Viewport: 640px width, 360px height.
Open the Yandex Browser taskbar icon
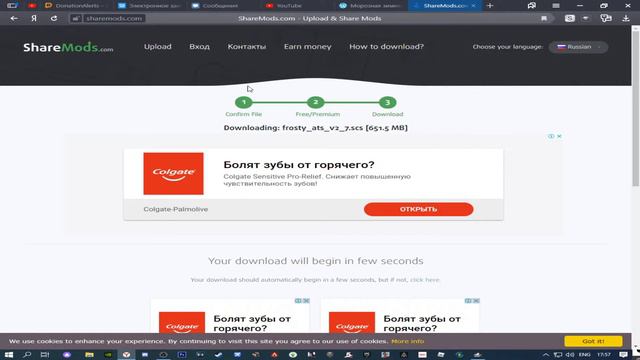pos(127,355)
